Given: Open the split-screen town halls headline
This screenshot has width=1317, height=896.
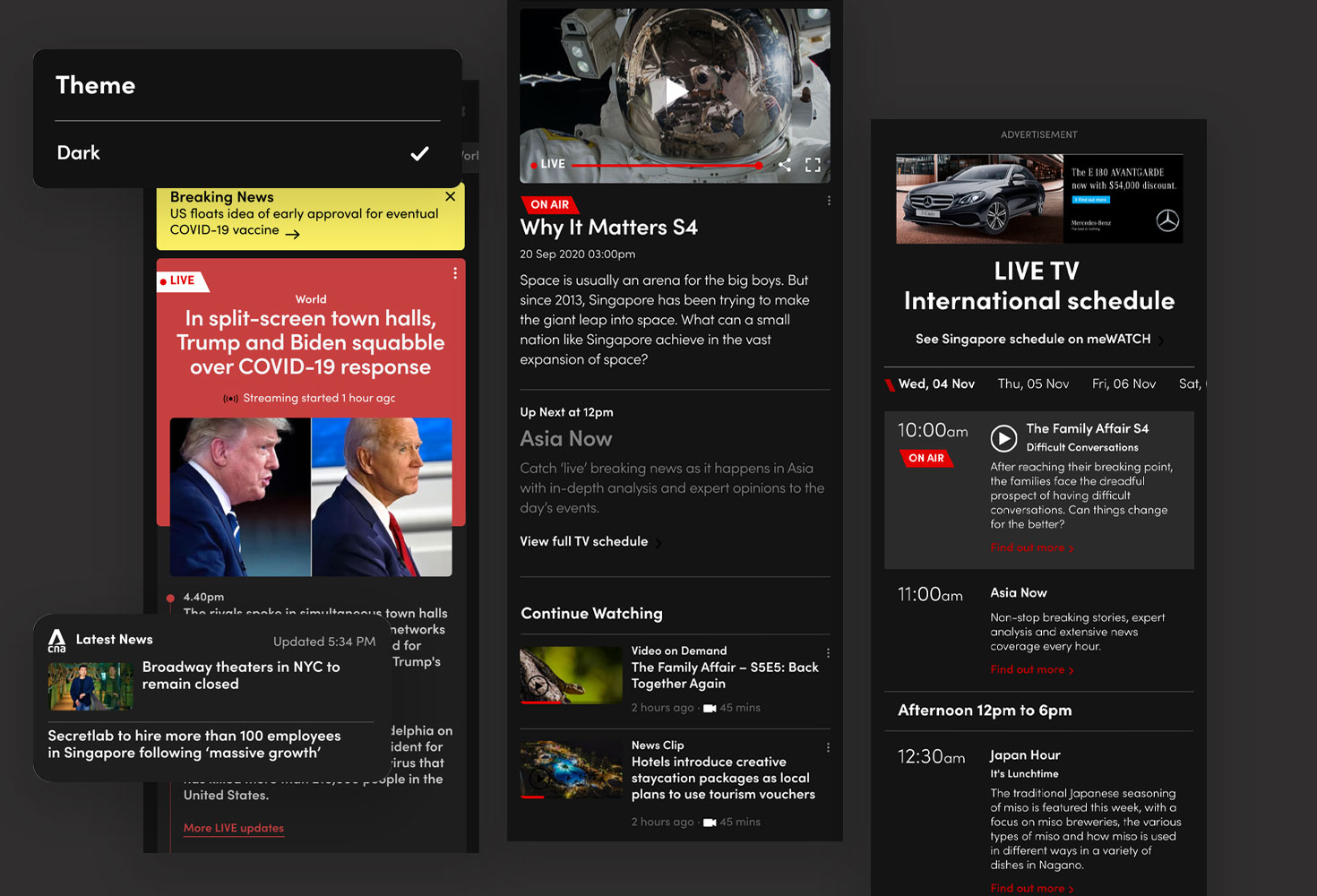Looking at the screenshot, I should tap(311, 342).
